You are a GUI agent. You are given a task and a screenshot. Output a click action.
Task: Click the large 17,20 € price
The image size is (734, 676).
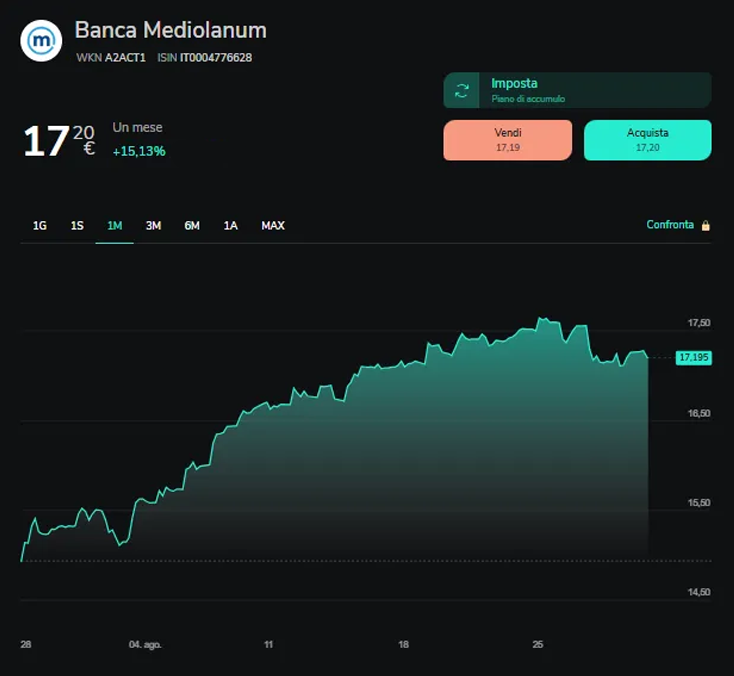(59, 140)
